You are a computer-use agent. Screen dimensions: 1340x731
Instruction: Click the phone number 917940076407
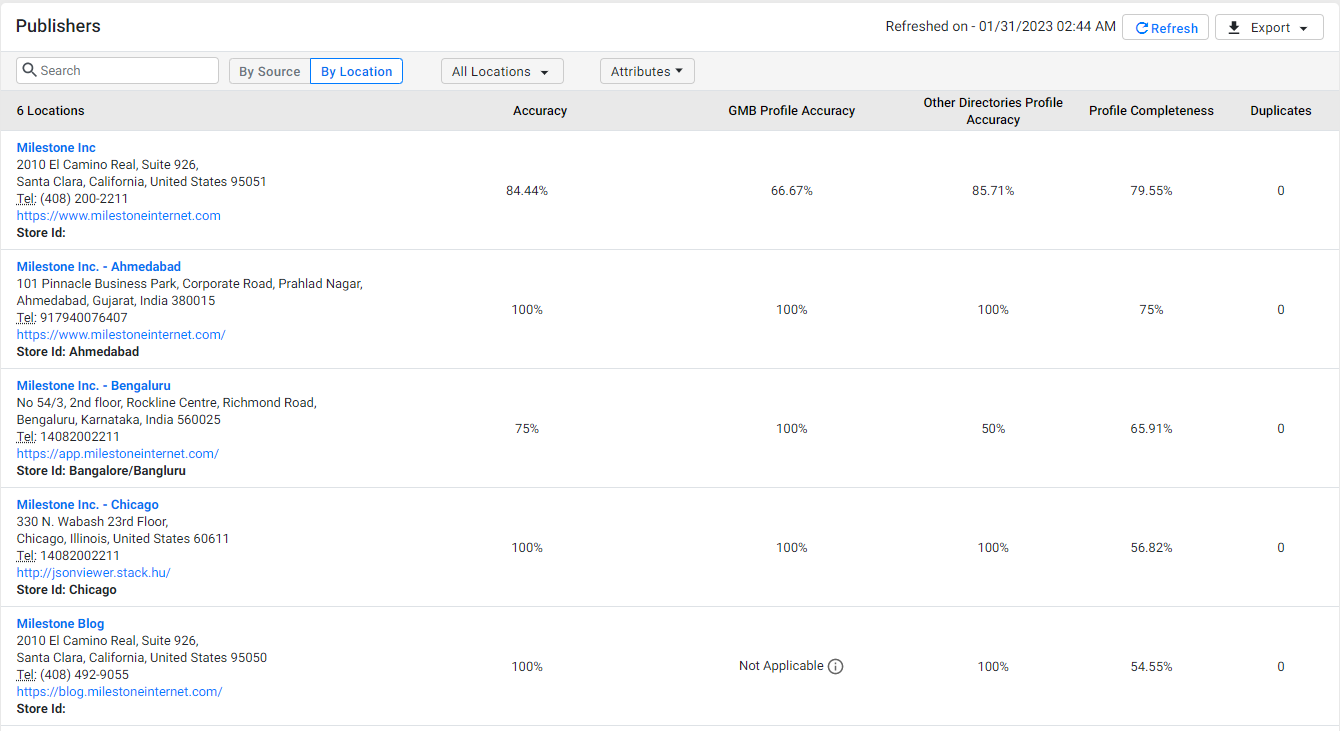(84, 318)
